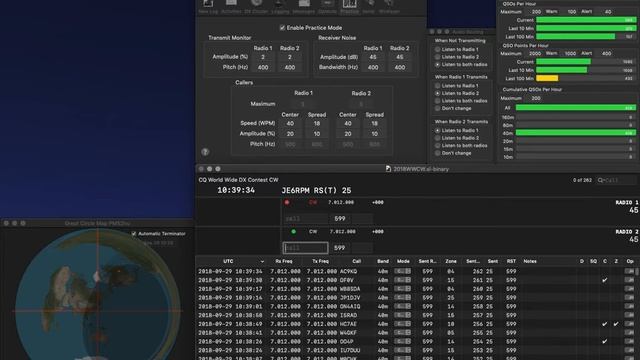The width and height of the screenshot is (640, 360).
Task: Click the globe in Great Circle Map window
Action: (x=98, y=296)
